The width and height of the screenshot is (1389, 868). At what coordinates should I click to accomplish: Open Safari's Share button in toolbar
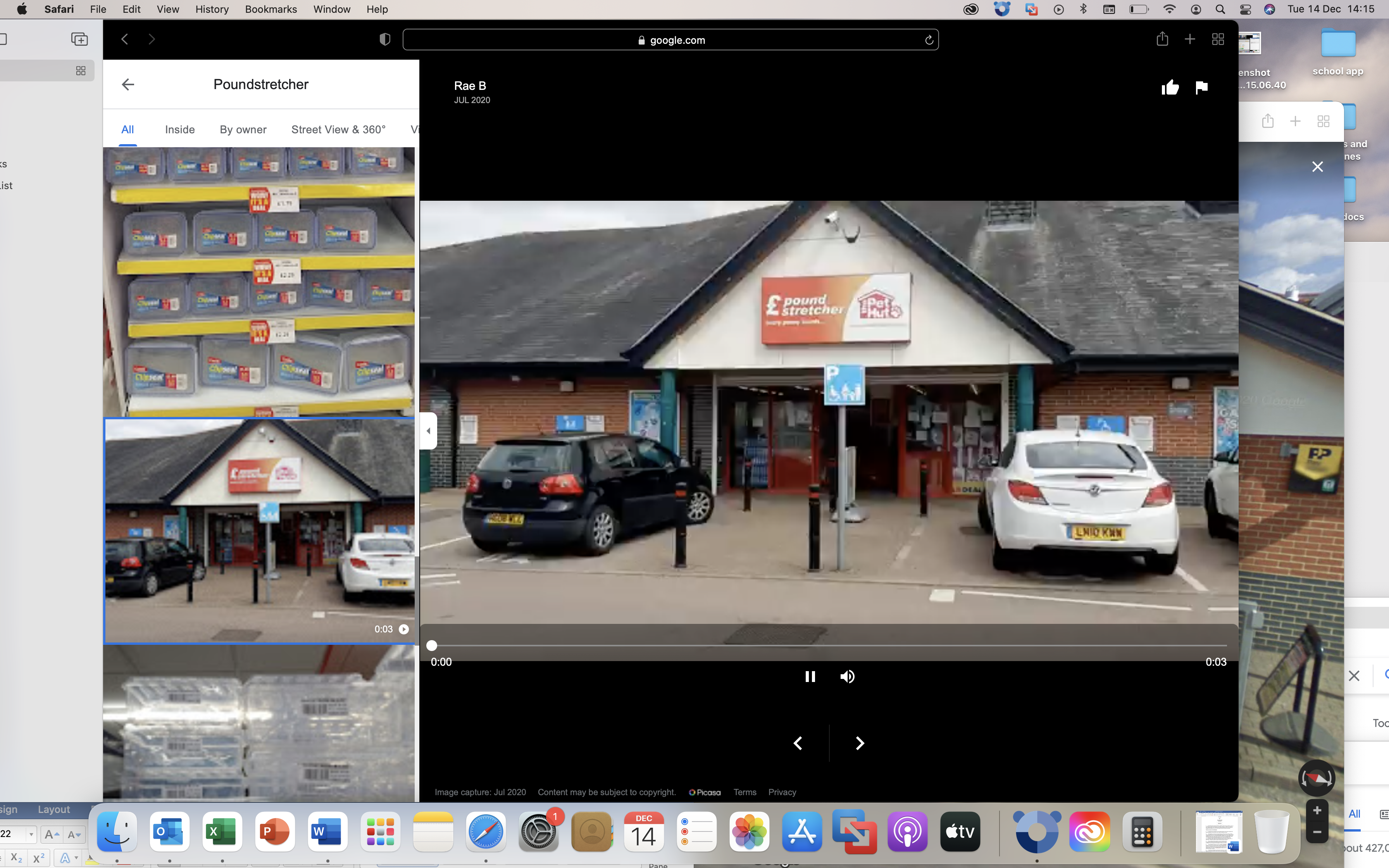point(1162,39)
